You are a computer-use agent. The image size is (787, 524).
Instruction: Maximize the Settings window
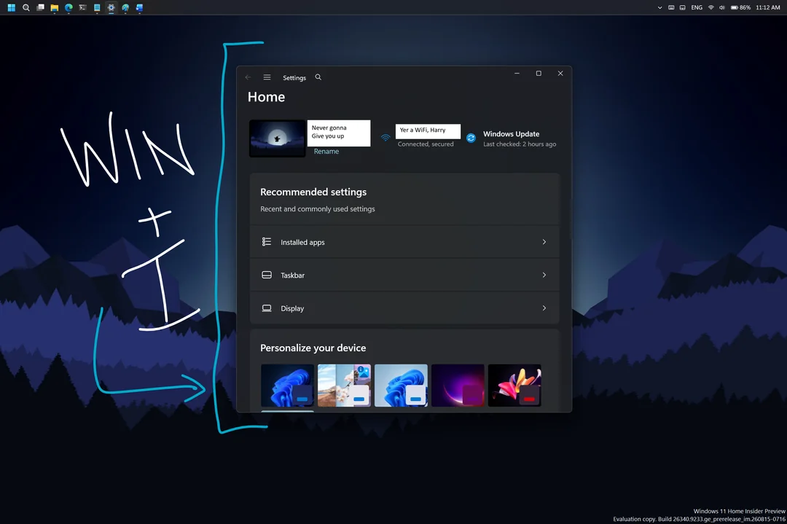[x=539, y=73]
